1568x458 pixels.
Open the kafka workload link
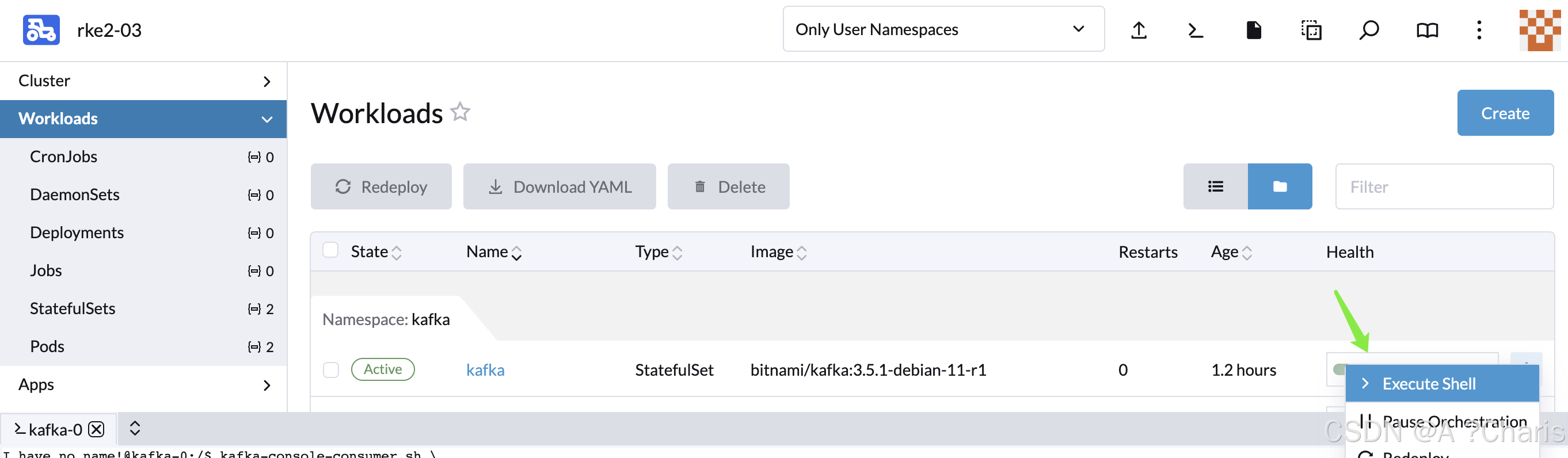[x=485, y=370]
